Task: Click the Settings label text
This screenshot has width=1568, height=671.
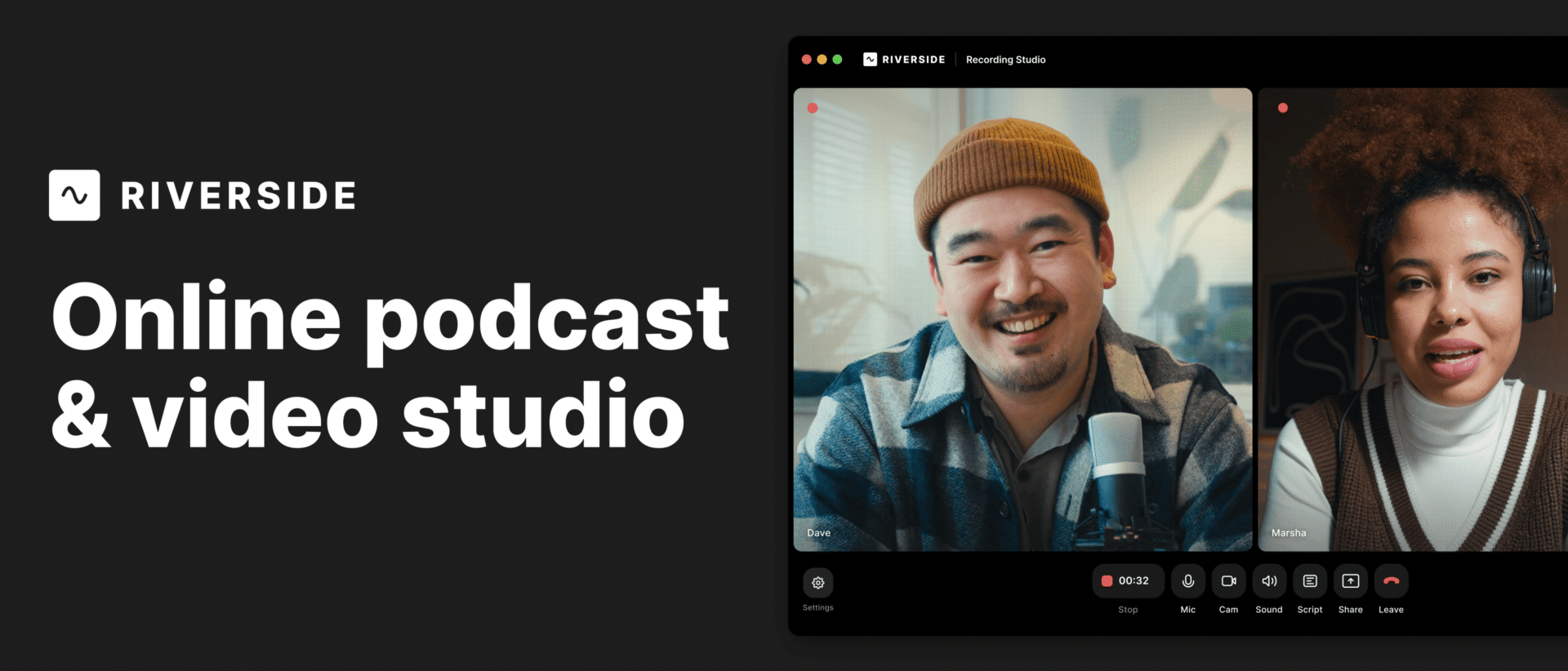Action: pos(817,607)
